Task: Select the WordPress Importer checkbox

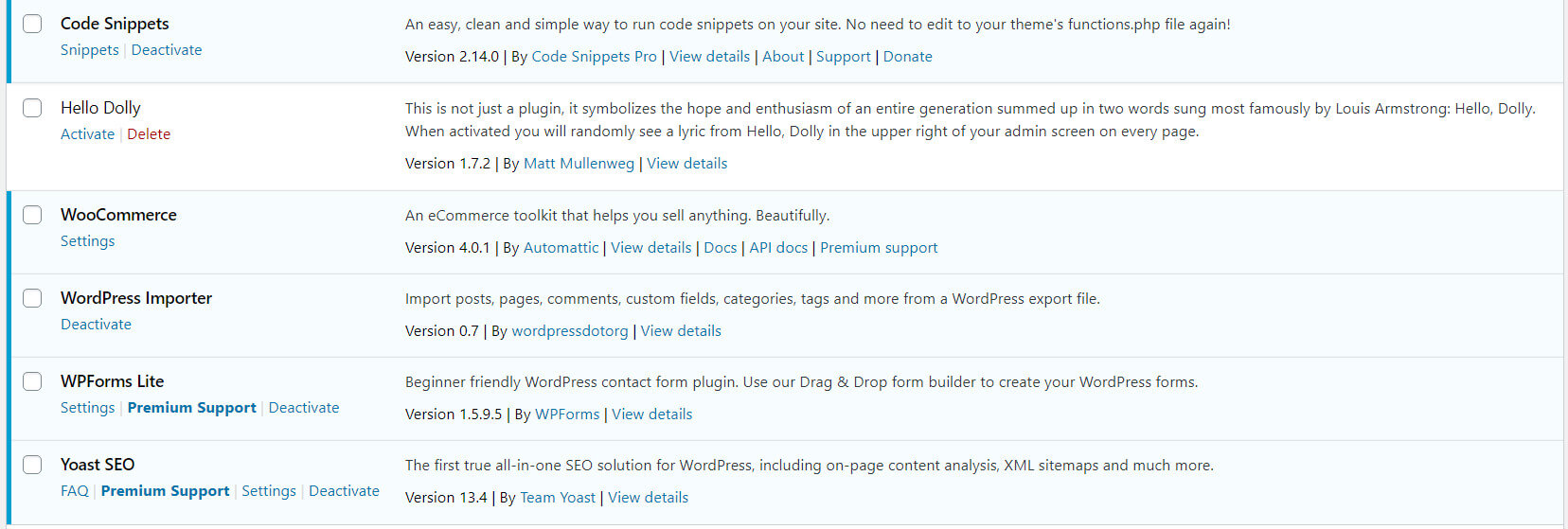Action: pos(32,298)
